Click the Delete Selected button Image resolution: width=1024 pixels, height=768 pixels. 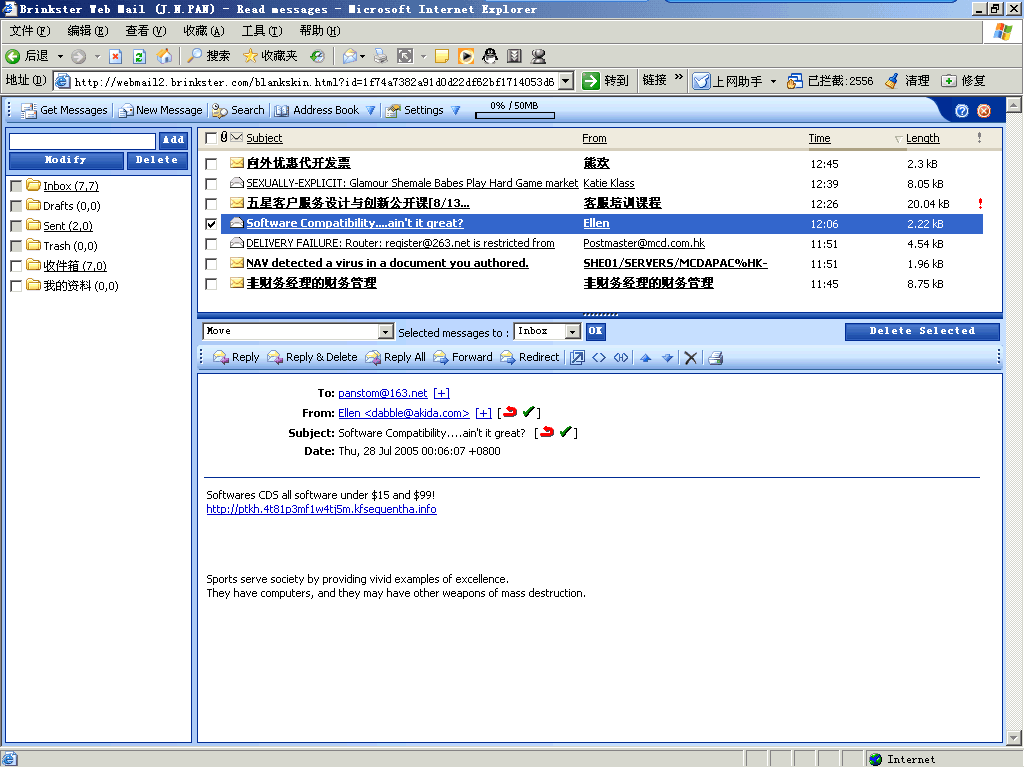pyautogui.click(x=922, y=331)
